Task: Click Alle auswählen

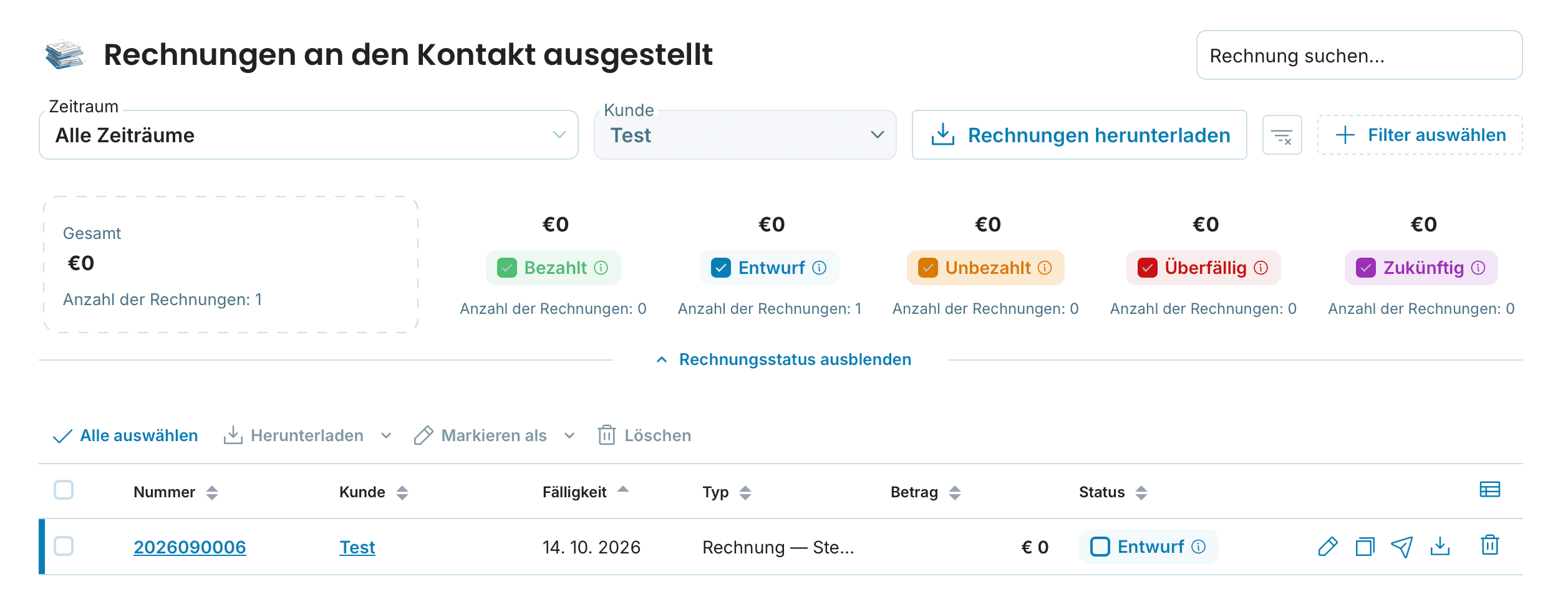Action: pyautogui.click(x=125, y=436)
